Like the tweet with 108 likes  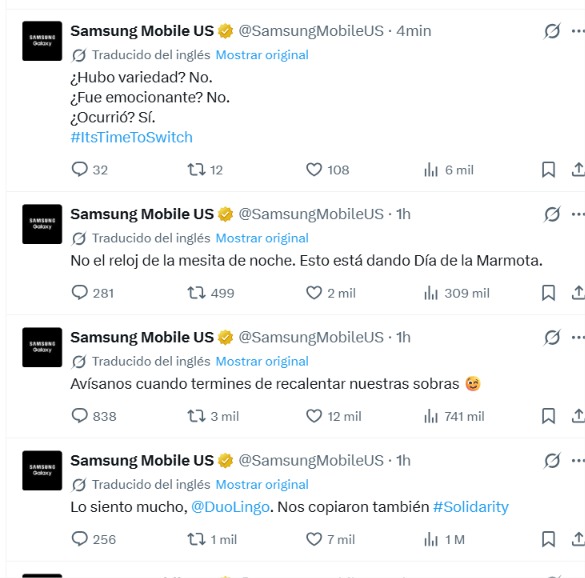click(x=314, y=169)
